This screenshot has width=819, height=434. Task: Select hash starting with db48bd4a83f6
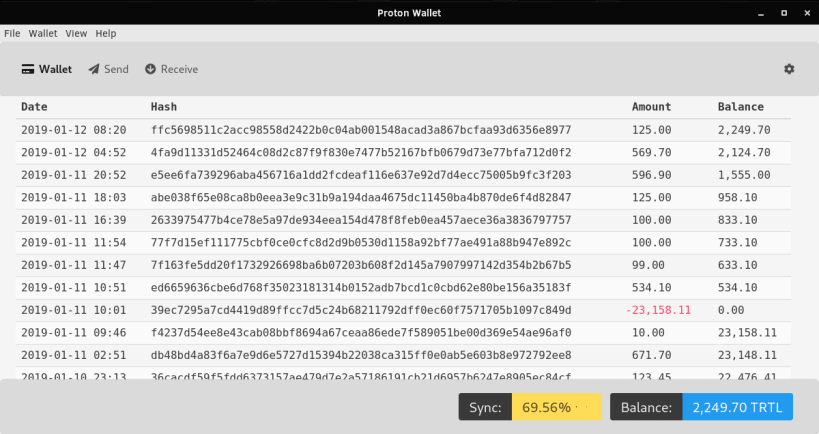coord(361,355)
